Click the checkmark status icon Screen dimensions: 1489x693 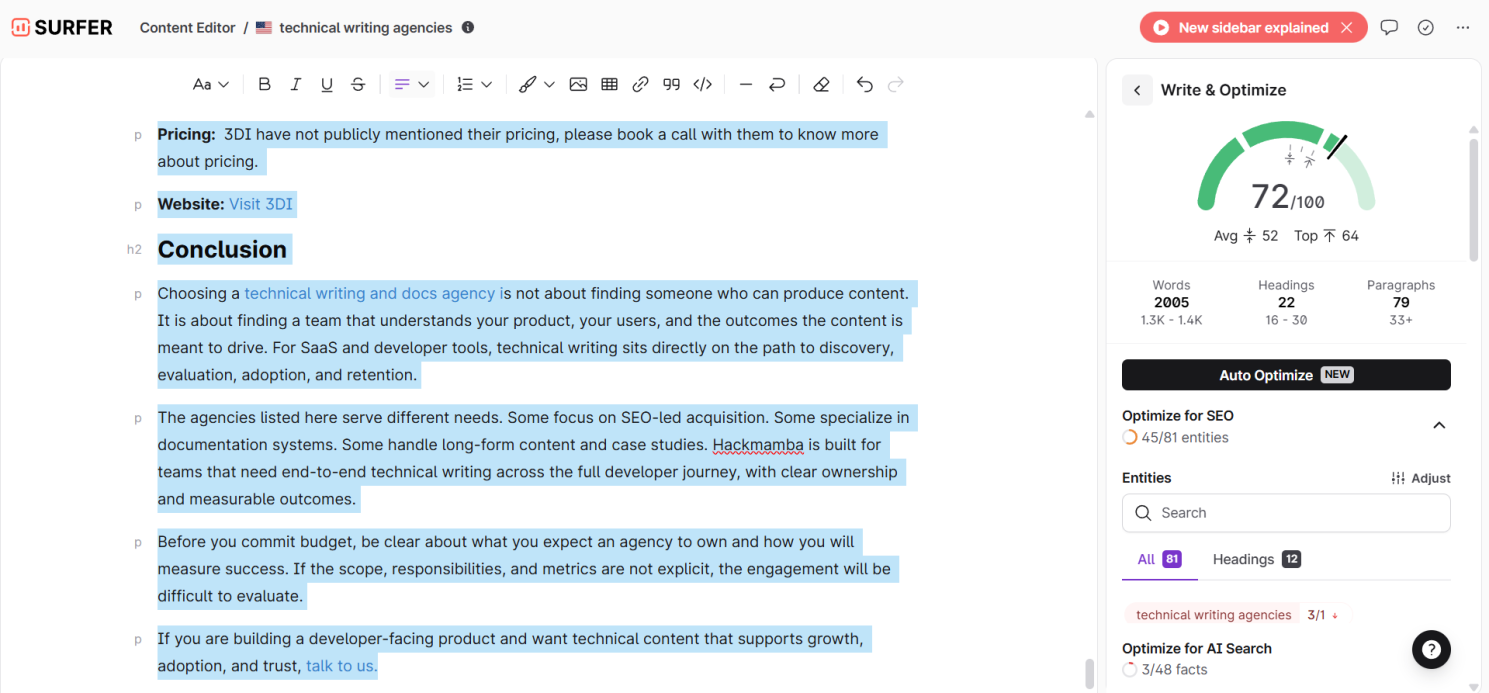(1426, 28)
